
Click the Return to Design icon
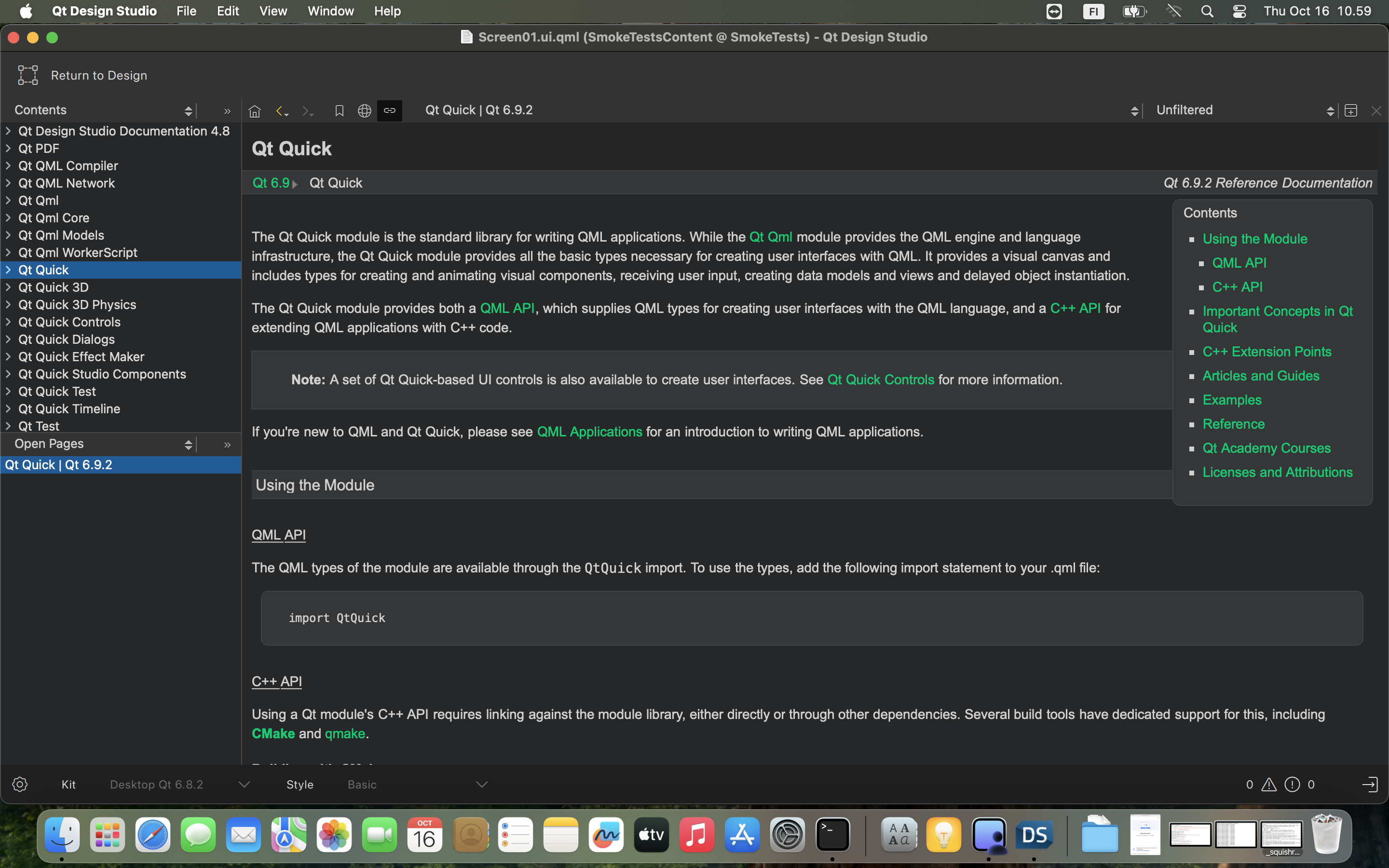(x=27, y=75)
